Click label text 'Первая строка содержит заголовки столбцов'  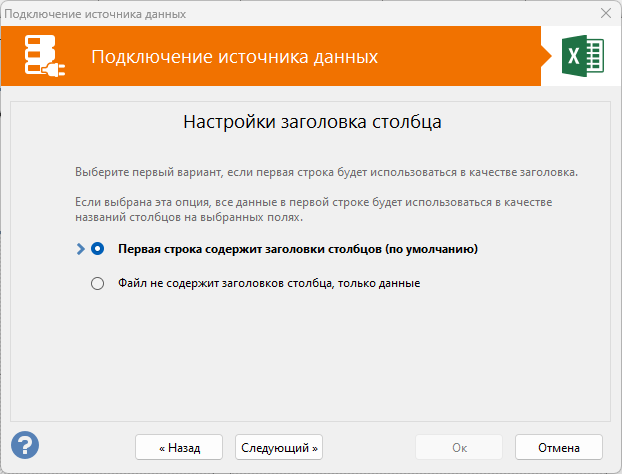pos(297,249)
